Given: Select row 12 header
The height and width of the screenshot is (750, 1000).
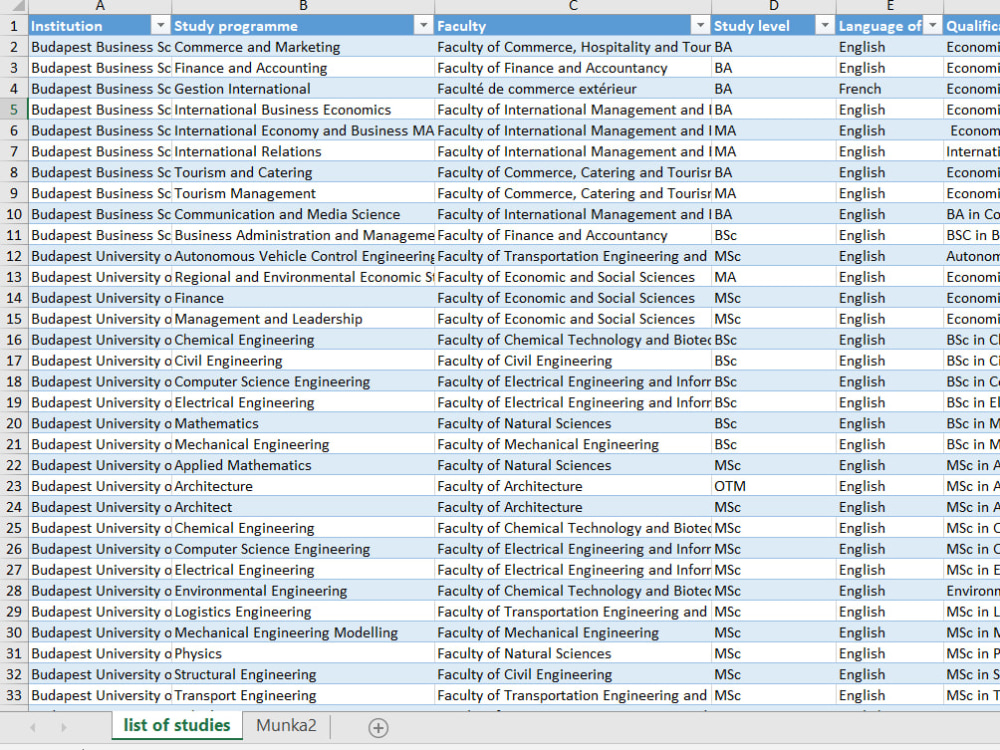Looking at the screenshot, I should 14,256.
